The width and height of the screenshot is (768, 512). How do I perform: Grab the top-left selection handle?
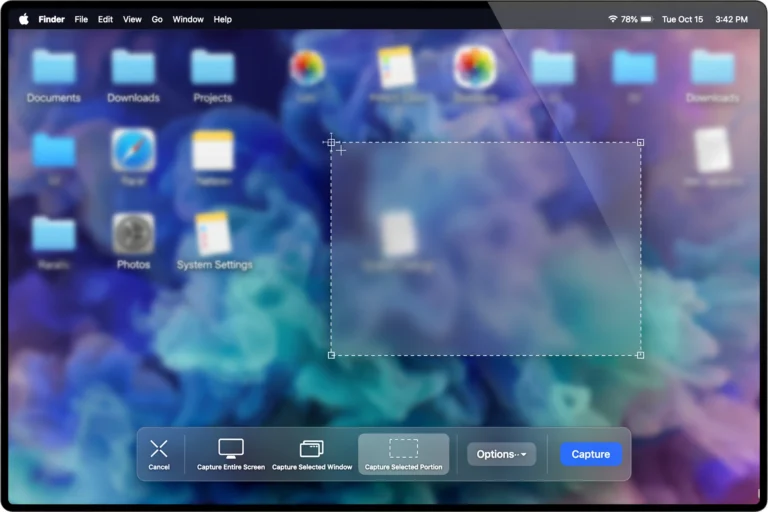click(x=331, y=143)
